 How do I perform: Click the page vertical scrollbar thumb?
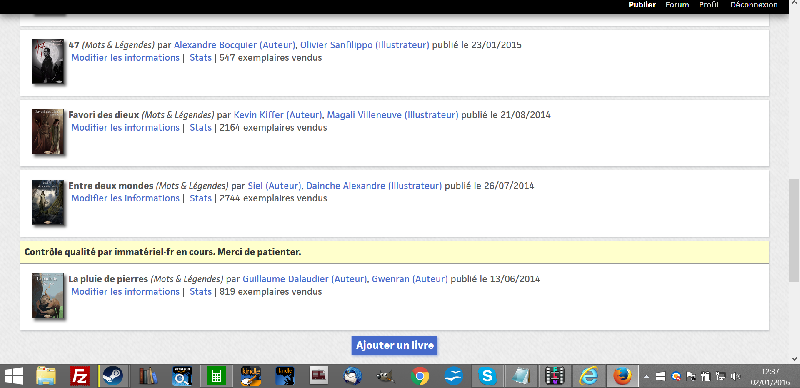pos(794,230)
